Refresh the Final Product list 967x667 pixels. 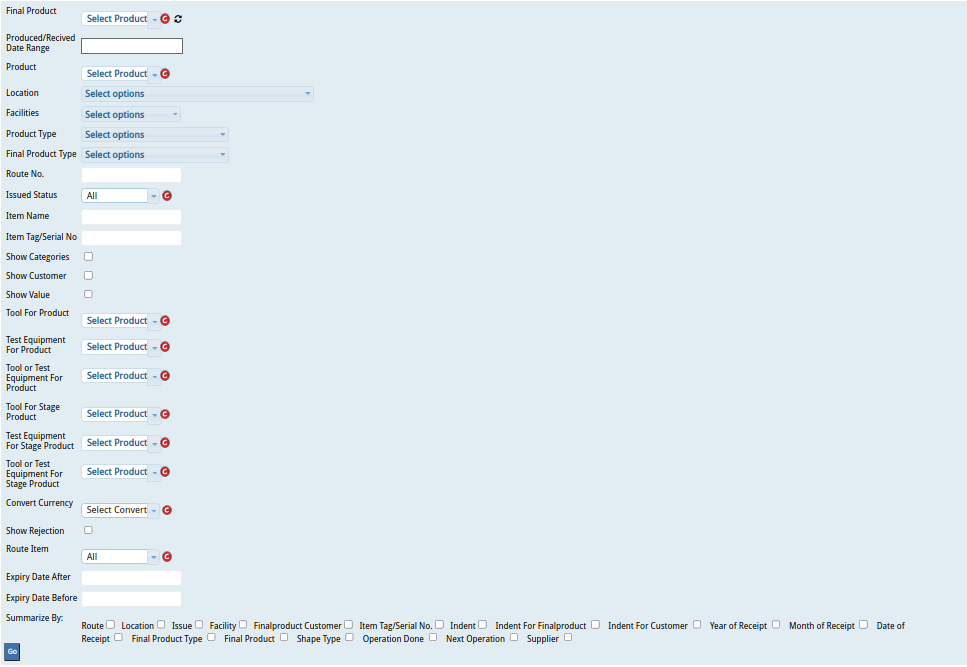pyautogui.click(x=178, y=18)
